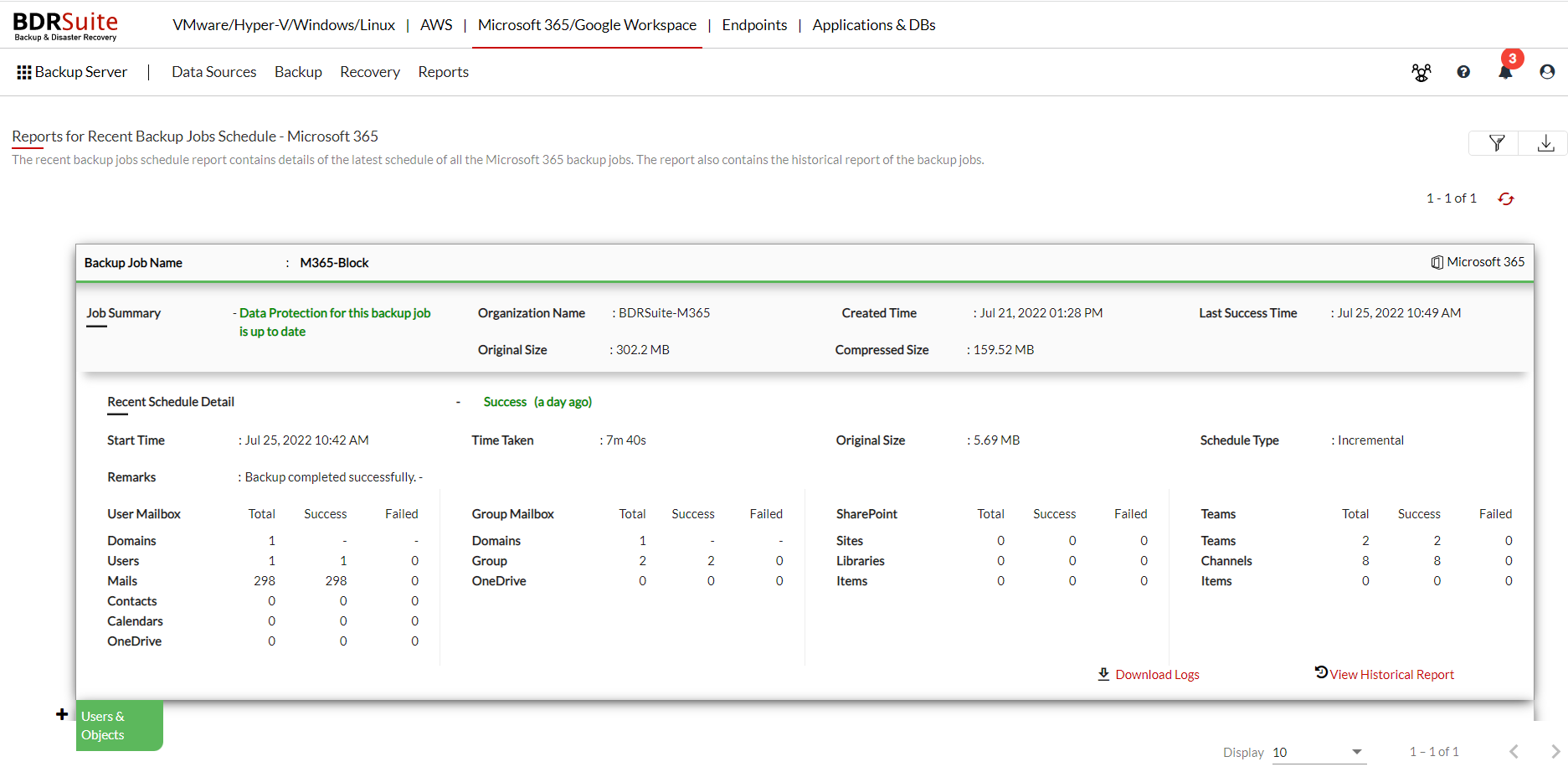Open the user community icon
Viewport: 1568px width, 772px height.
pyautogui.click(x=1421, y=73)
